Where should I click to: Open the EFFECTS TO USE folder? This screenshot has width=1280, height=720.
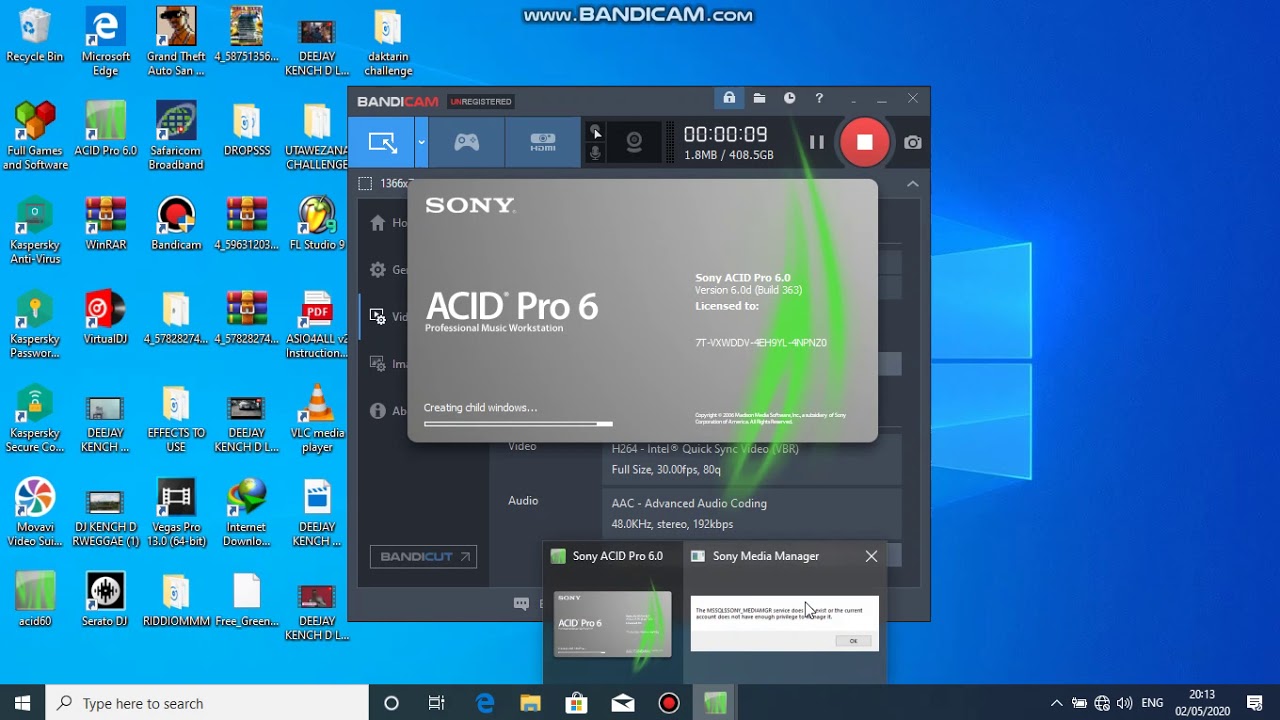[176, 418]
